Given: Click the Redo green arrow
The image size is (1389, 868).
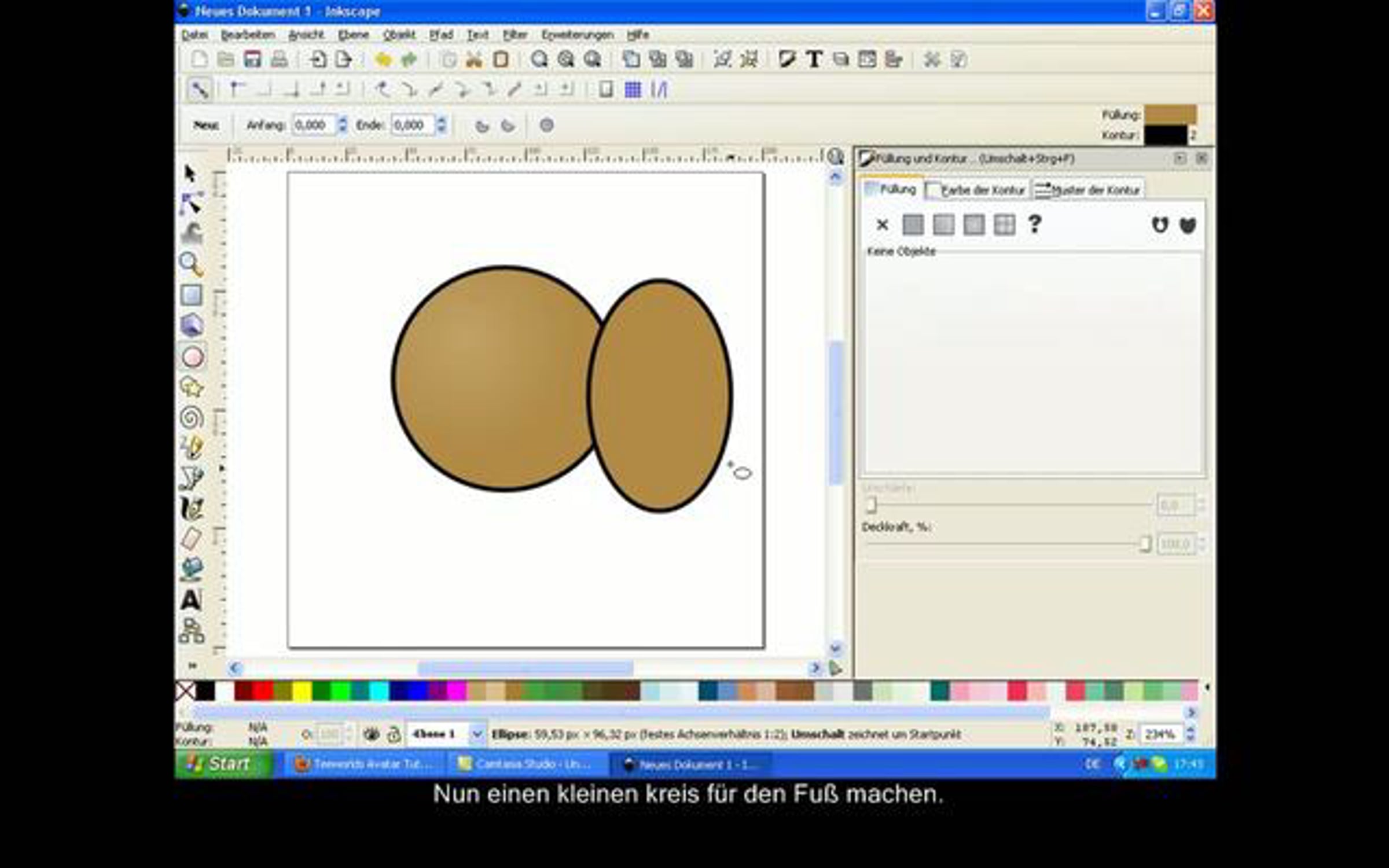Looking at the screenshot, I should (409, 59).
